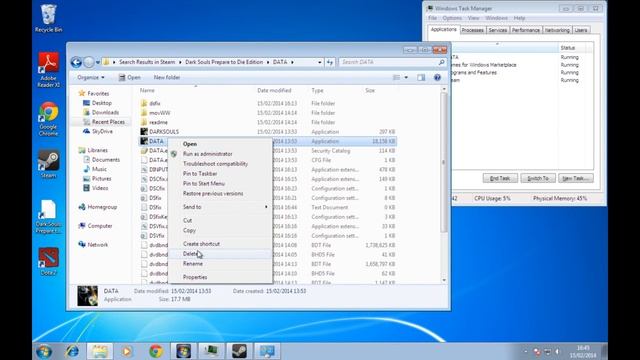Open Explorer help question mark icon
The width and height of the screenshot is (640, 360).
coord(437,77)
